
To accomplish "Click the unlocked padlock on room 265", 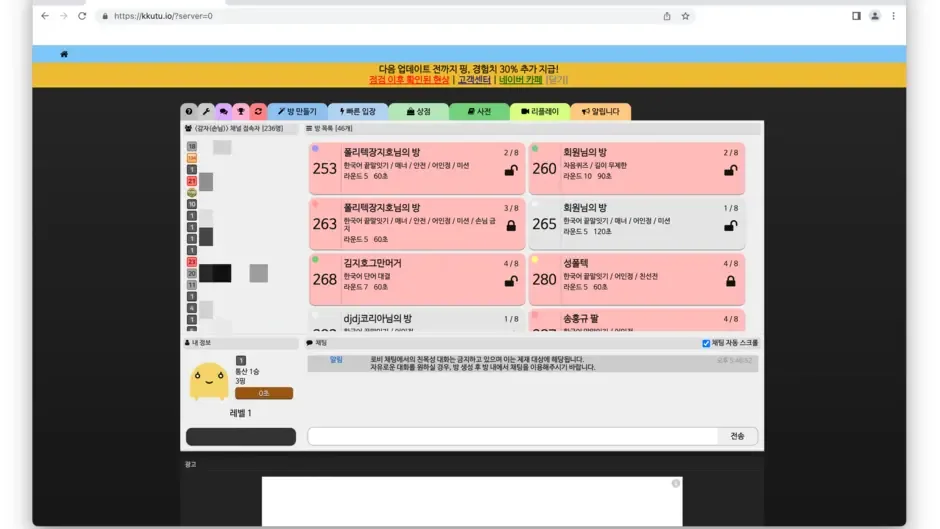I will point(730,226).
